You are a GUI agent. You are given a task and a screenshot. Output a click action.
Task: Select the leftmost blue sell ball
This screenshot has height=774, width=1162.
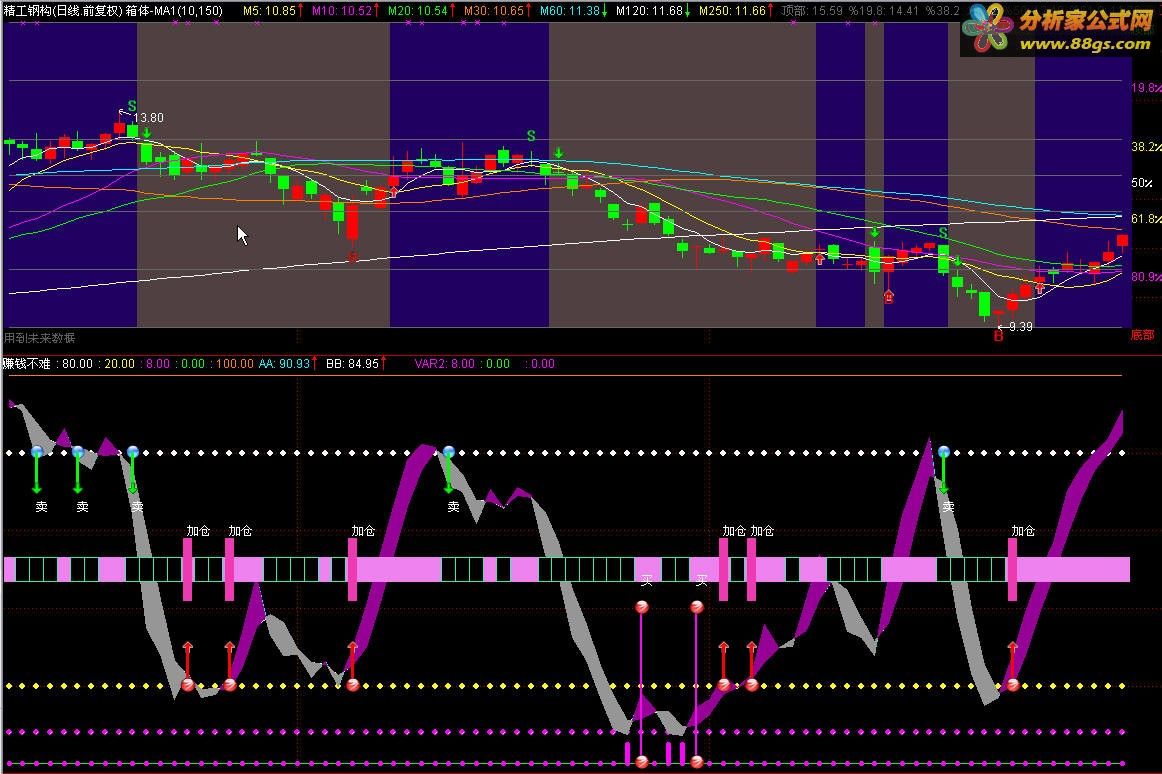click(38, 452)
